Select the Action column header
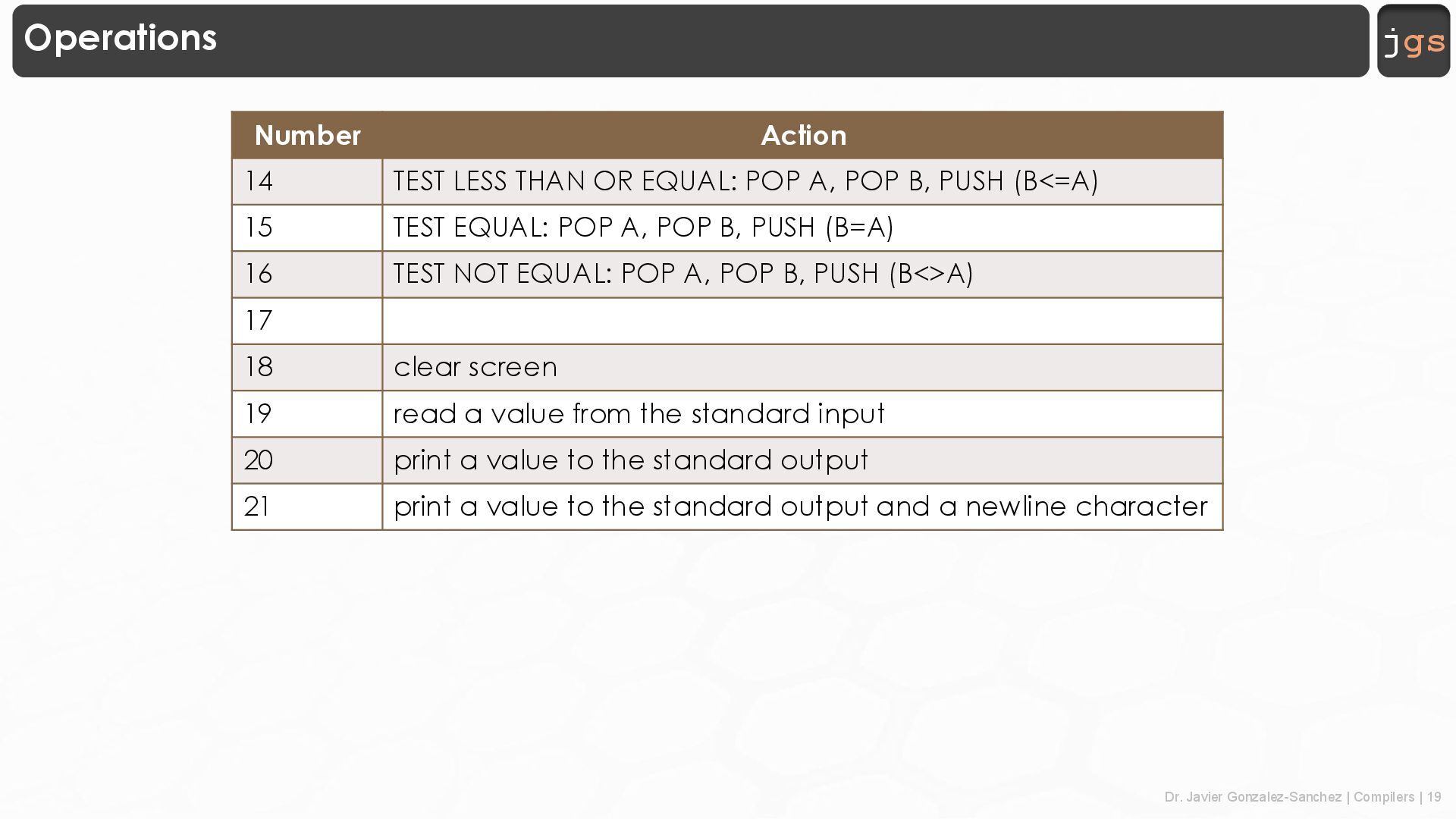Image resolution: width=1456 pixels, height=819 pixels. (x=803, y=136)
